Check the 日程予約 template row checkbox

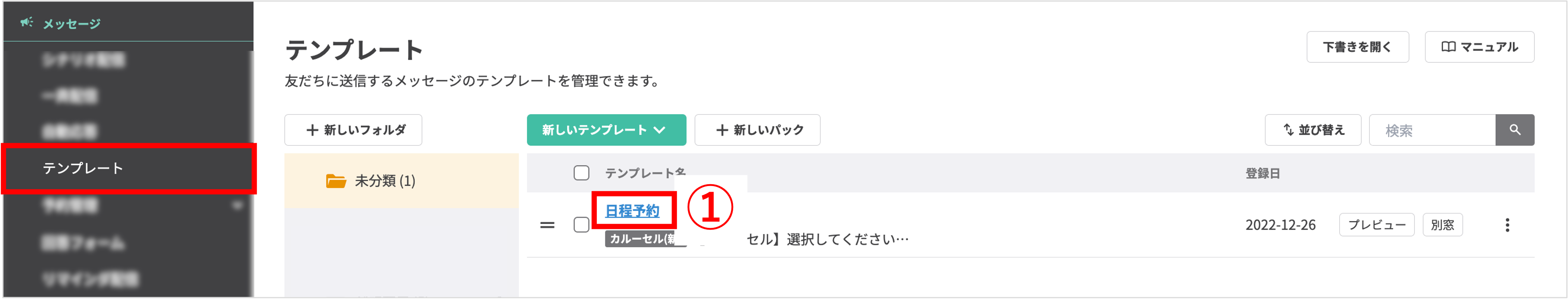click(581, 225)
